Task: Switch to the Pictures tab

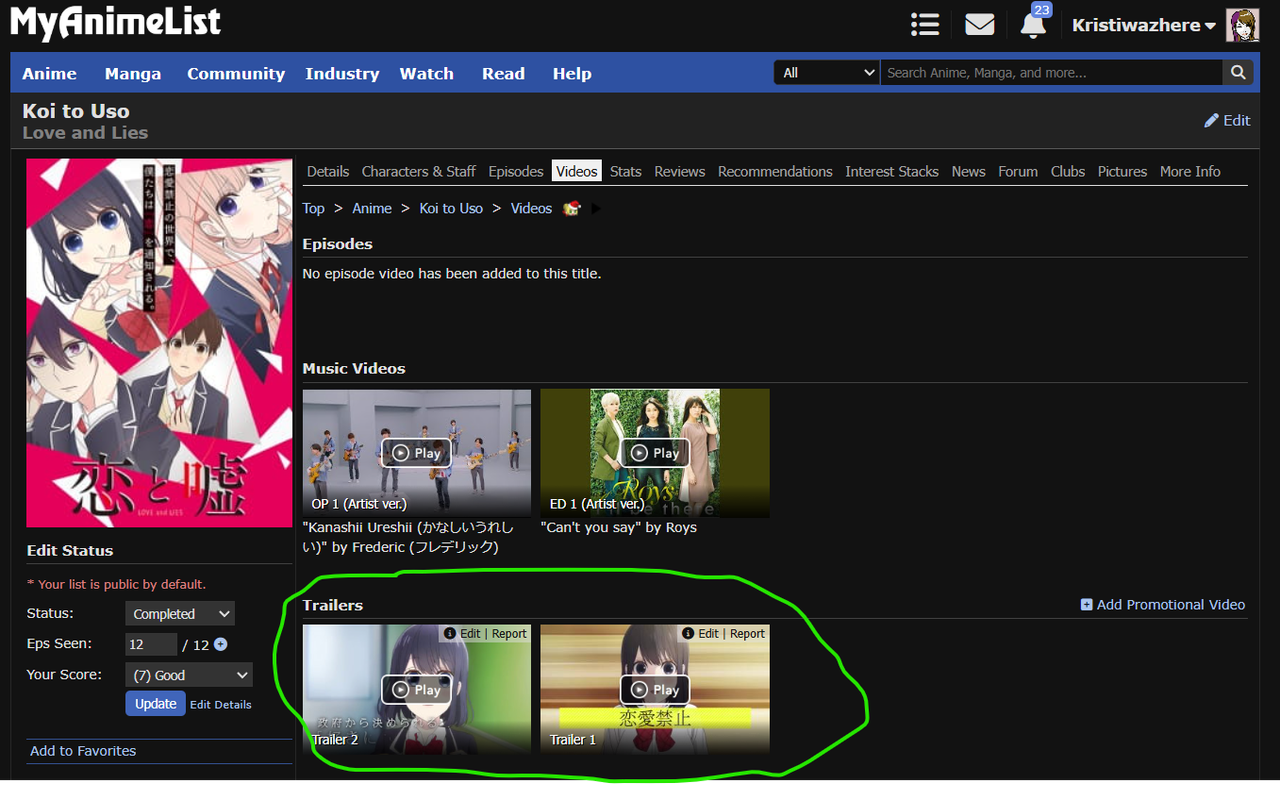Action: click(x=1122, y=171)
